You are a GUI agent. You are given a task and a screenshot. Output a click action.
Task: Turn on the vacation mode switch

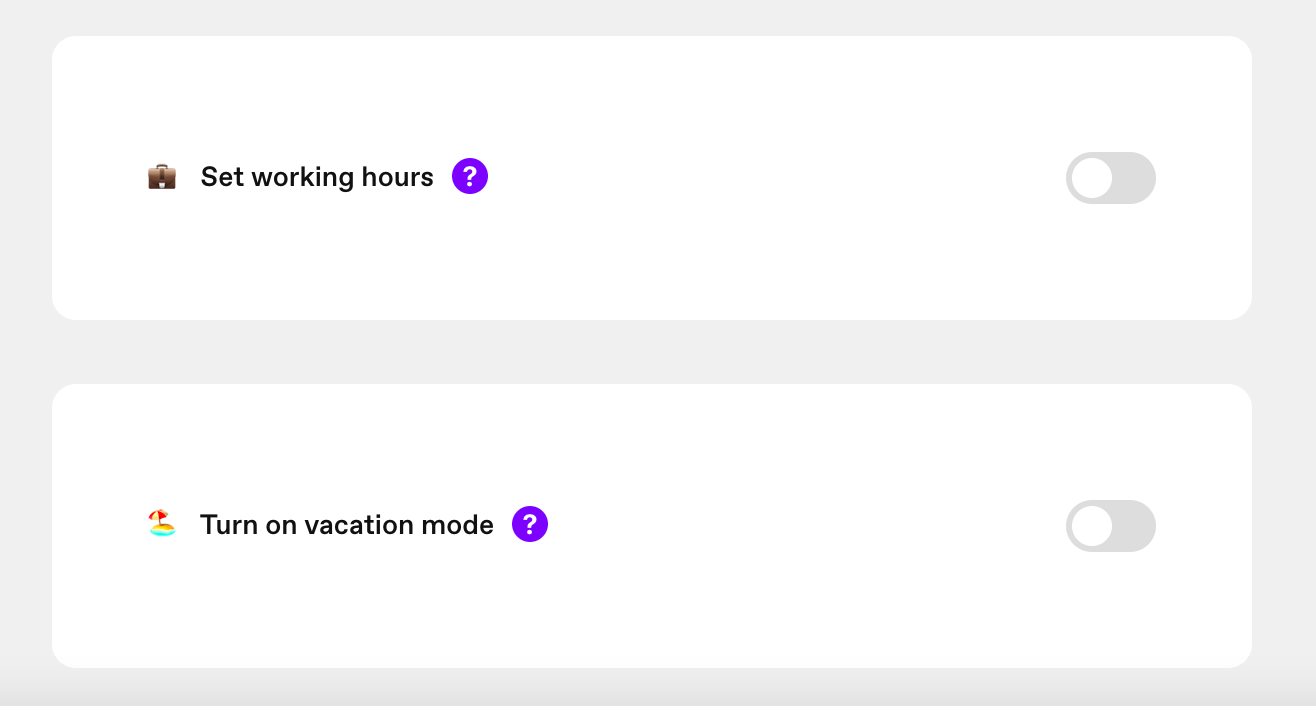pyautogui.click(x=1111, y=526)
